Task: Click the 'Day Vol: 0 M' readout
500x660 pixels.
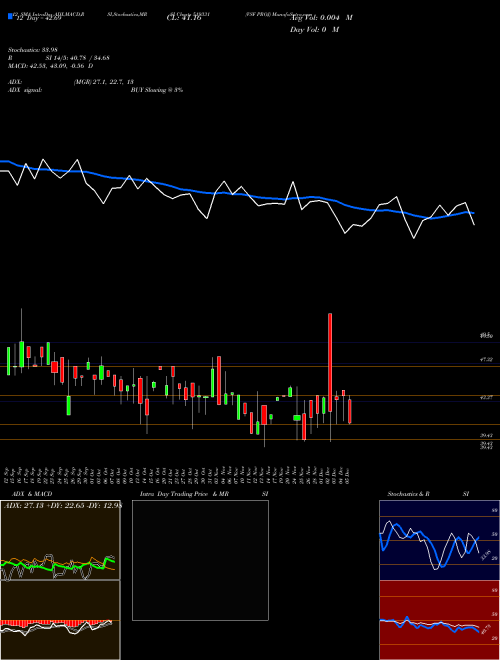Action: [314, 30]
